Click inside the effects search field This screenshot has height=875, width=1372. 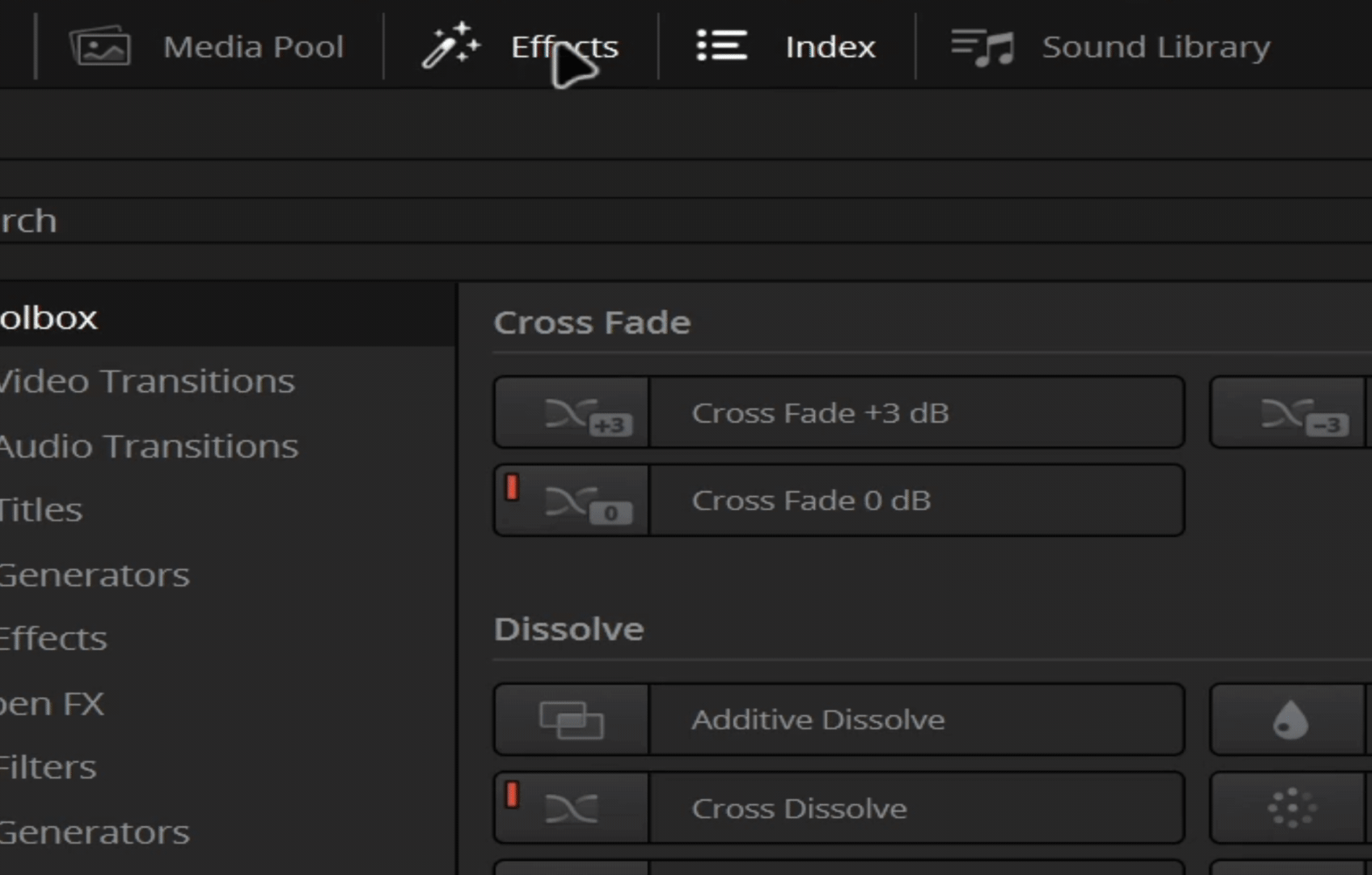pyautogui.click(x=686, y=220)
